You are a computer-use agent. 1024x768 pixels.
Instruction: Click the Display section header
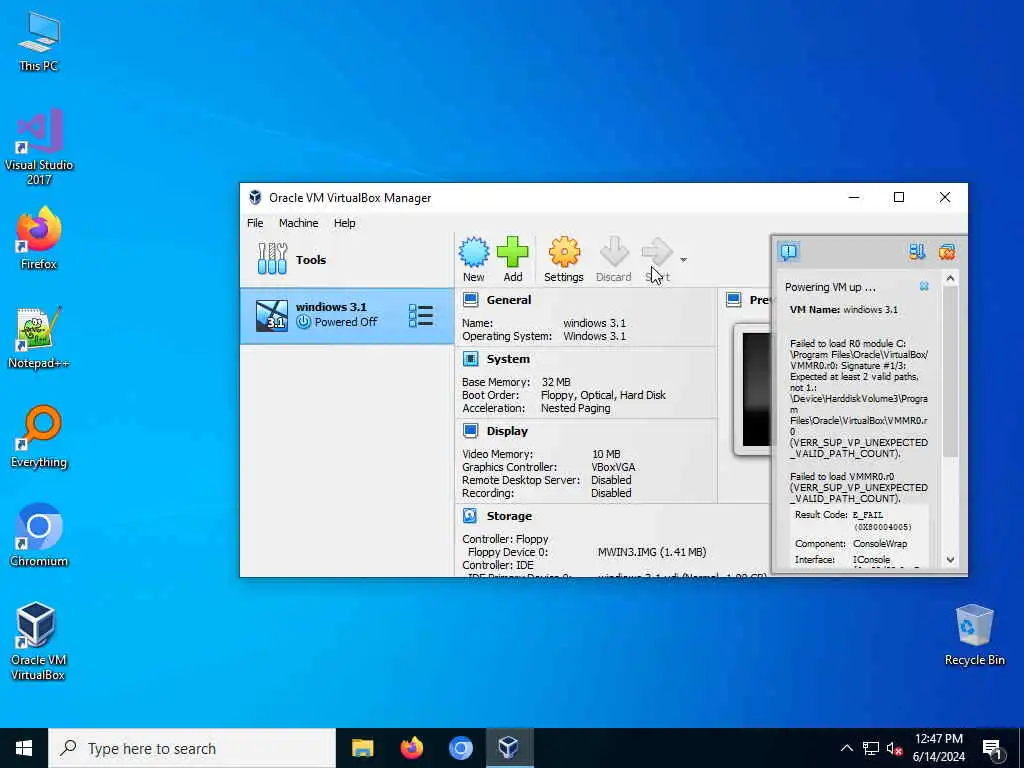click(x=507, y=431)
